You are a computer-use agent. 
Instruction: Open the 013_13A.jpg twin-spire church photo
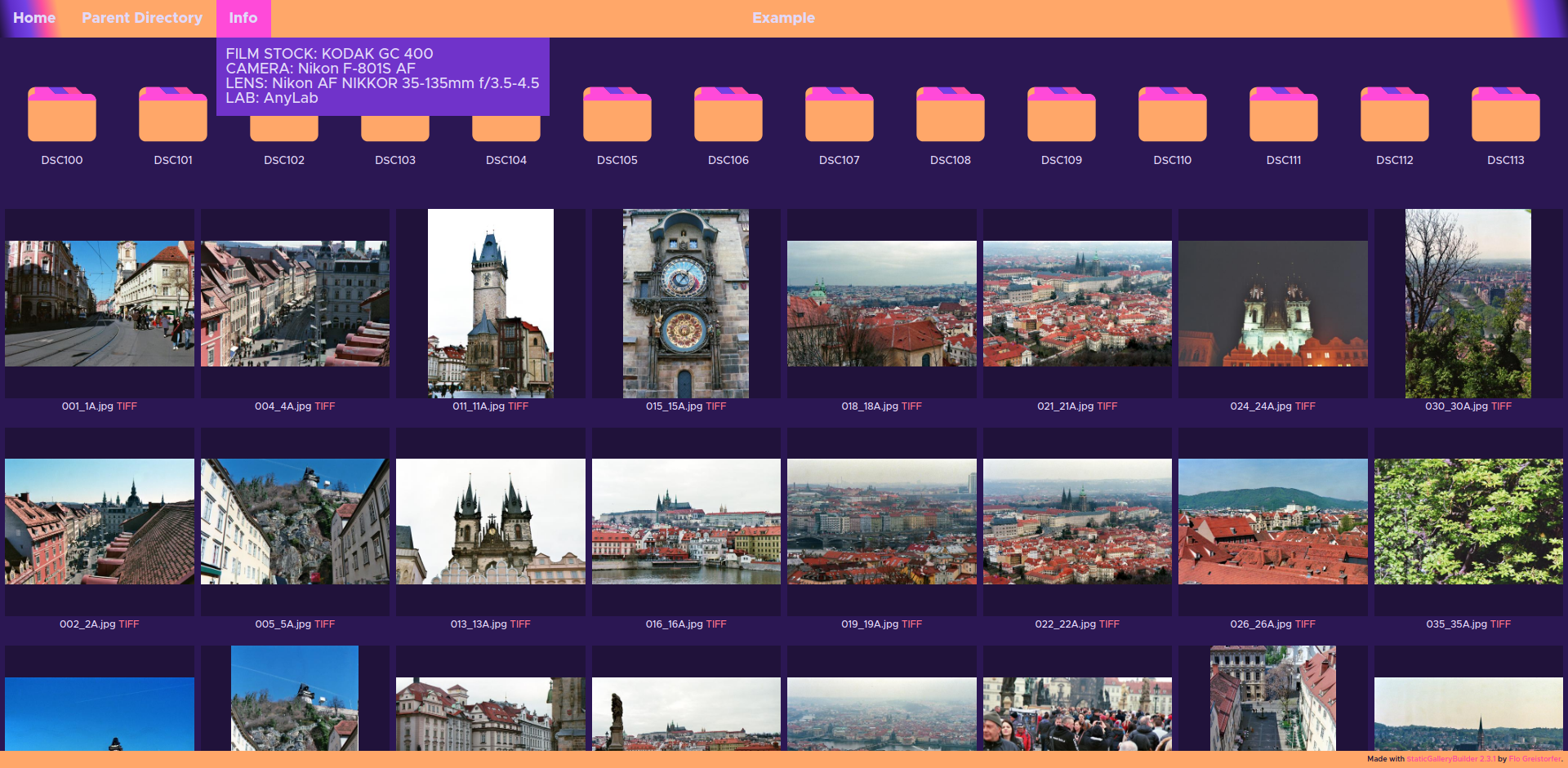pos(490,522)
